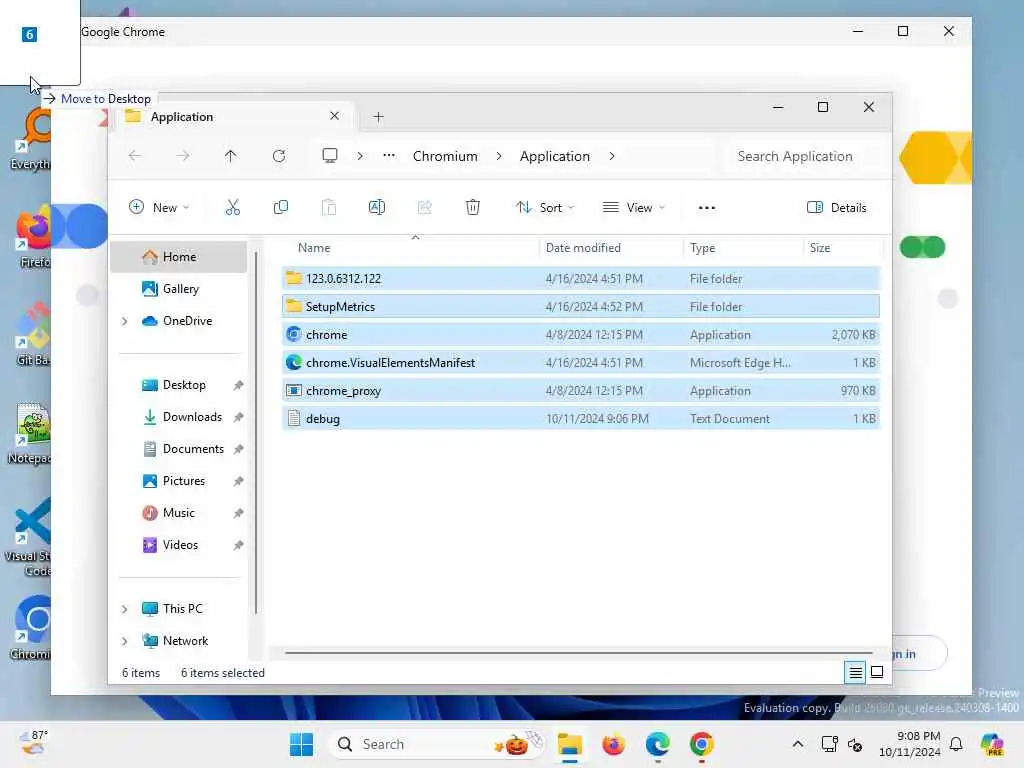Sort by Name column header
Viewport: 1024px width, 768px height.
pyautogui.click(x=411, y=248)
